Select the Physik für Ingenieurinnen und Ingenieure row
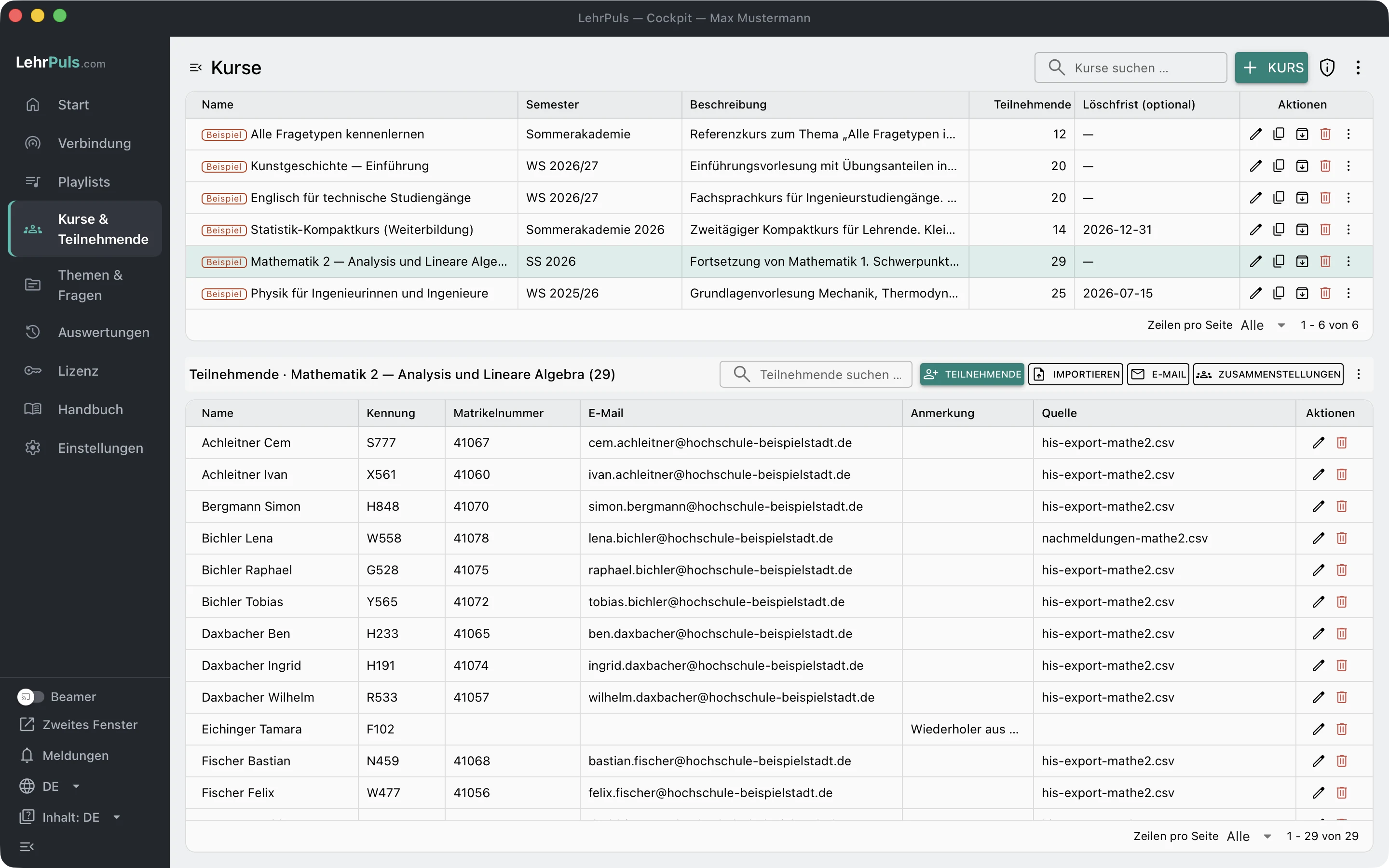Screen dimensions: 1389x868 coord(779,293)
